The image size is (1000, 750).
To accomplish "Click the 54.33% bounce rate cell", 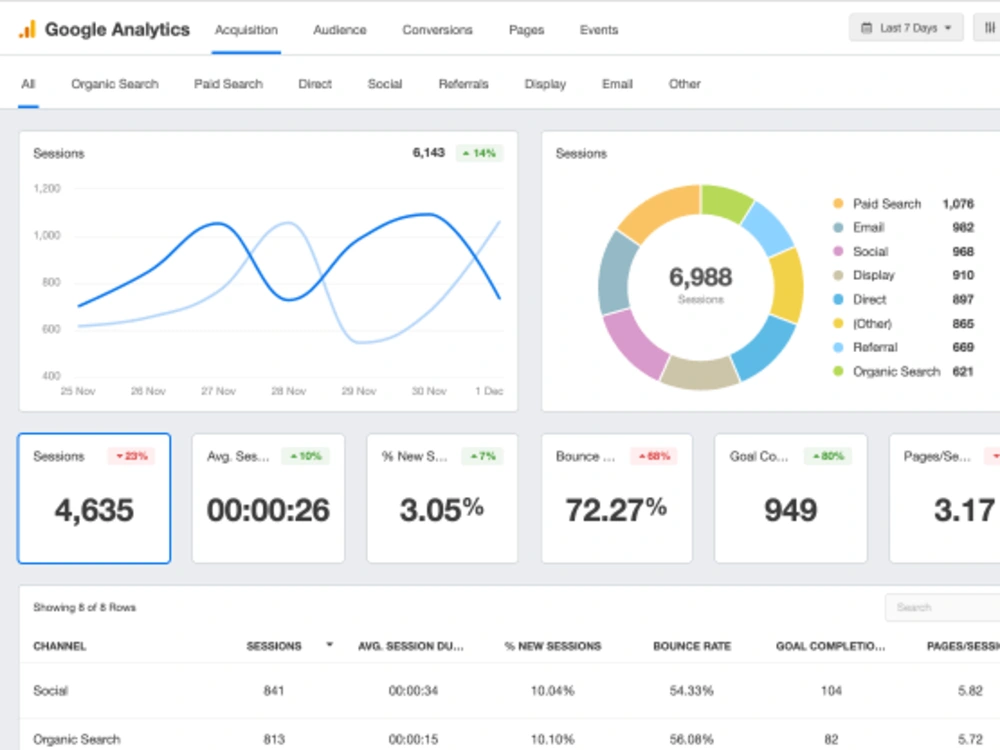I will coord(691,691).
